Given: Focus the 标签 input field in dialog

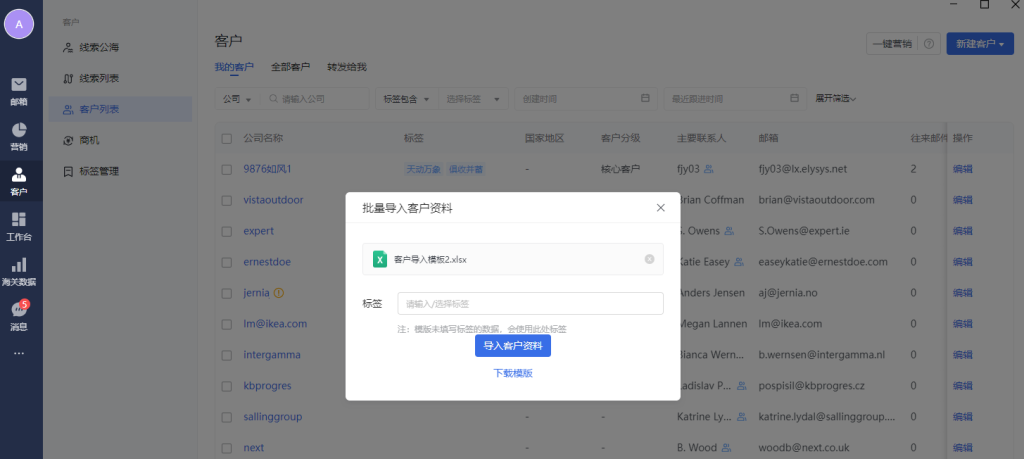Looking at the screenshot, I should click(530, 303).
